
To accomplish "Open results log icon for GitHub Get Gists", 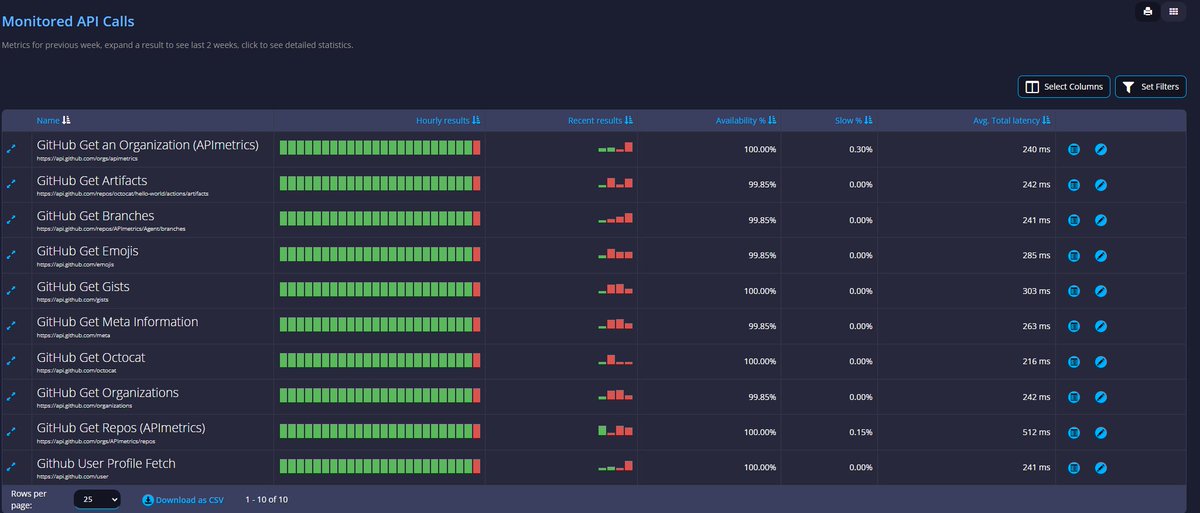I will (1074, 291).
